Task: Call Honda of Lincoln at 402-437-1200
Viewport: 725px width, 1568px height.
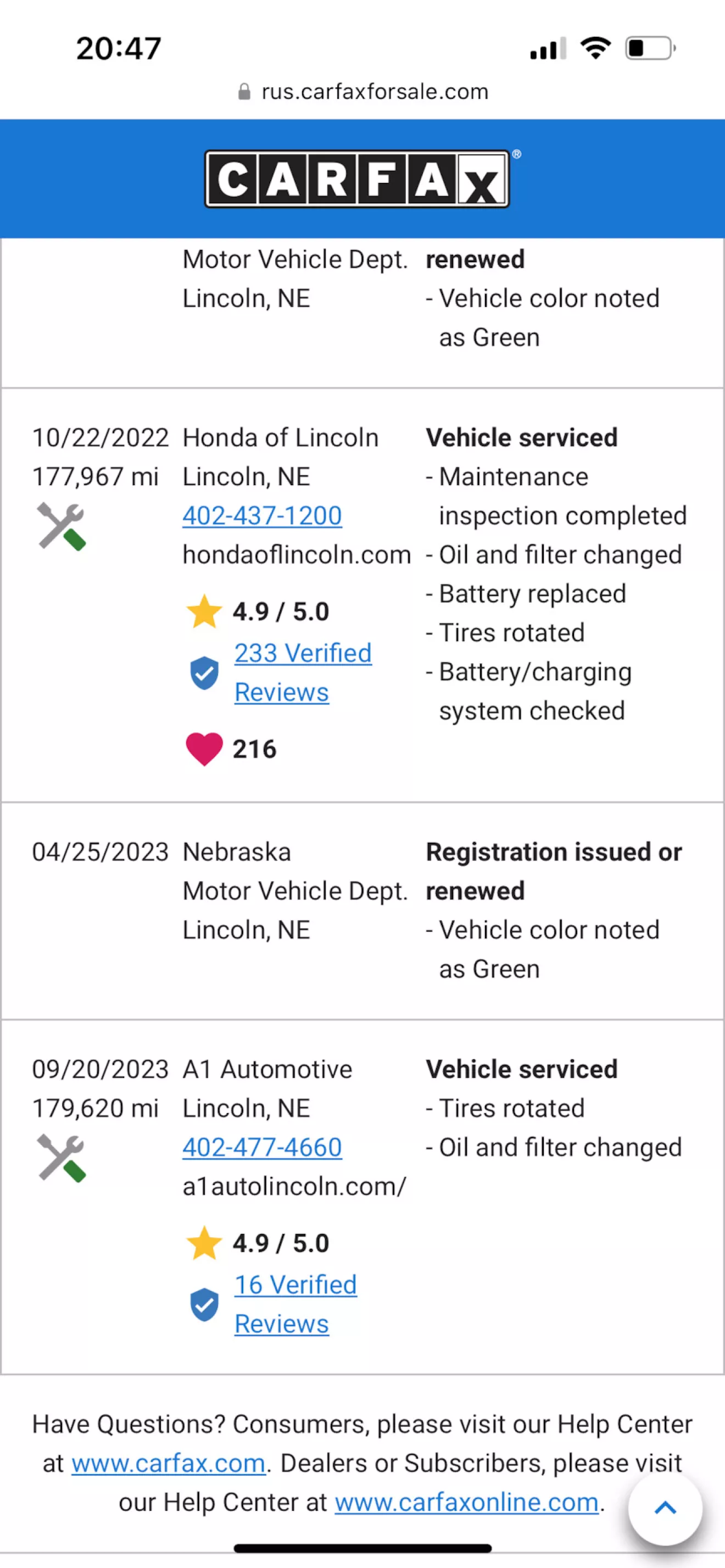Action: pyautogui.click(x=263, y=516)
